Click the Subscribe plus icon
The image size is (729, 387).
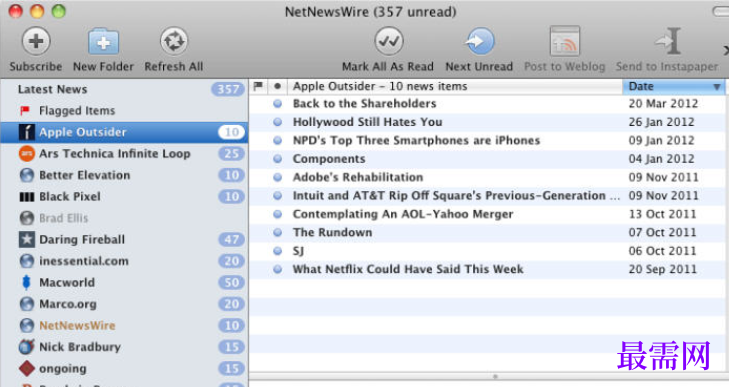tap(36, 41)
